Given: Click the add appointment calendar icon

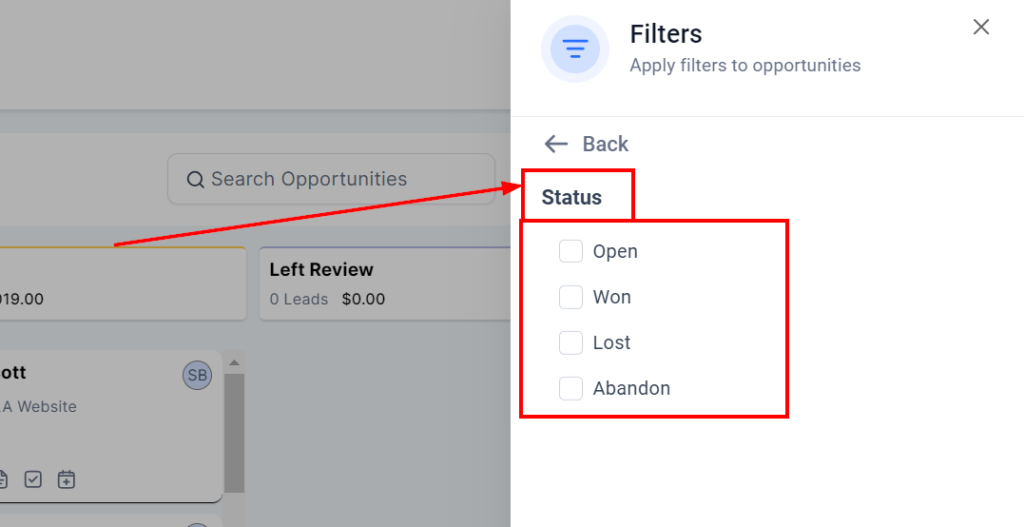Looking at the screenshot, I should click(66, 480).
